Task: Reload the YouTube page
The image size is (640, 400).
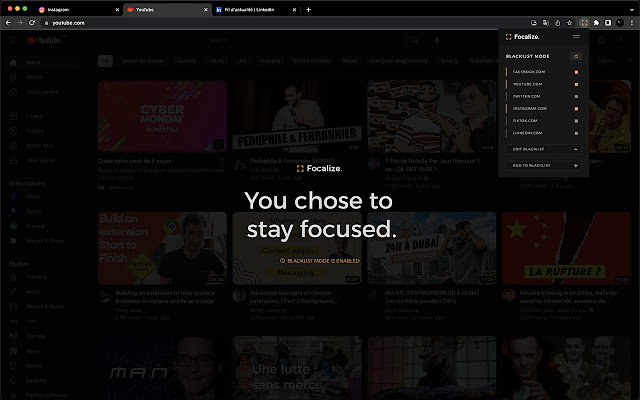Action: click(32, 23)
